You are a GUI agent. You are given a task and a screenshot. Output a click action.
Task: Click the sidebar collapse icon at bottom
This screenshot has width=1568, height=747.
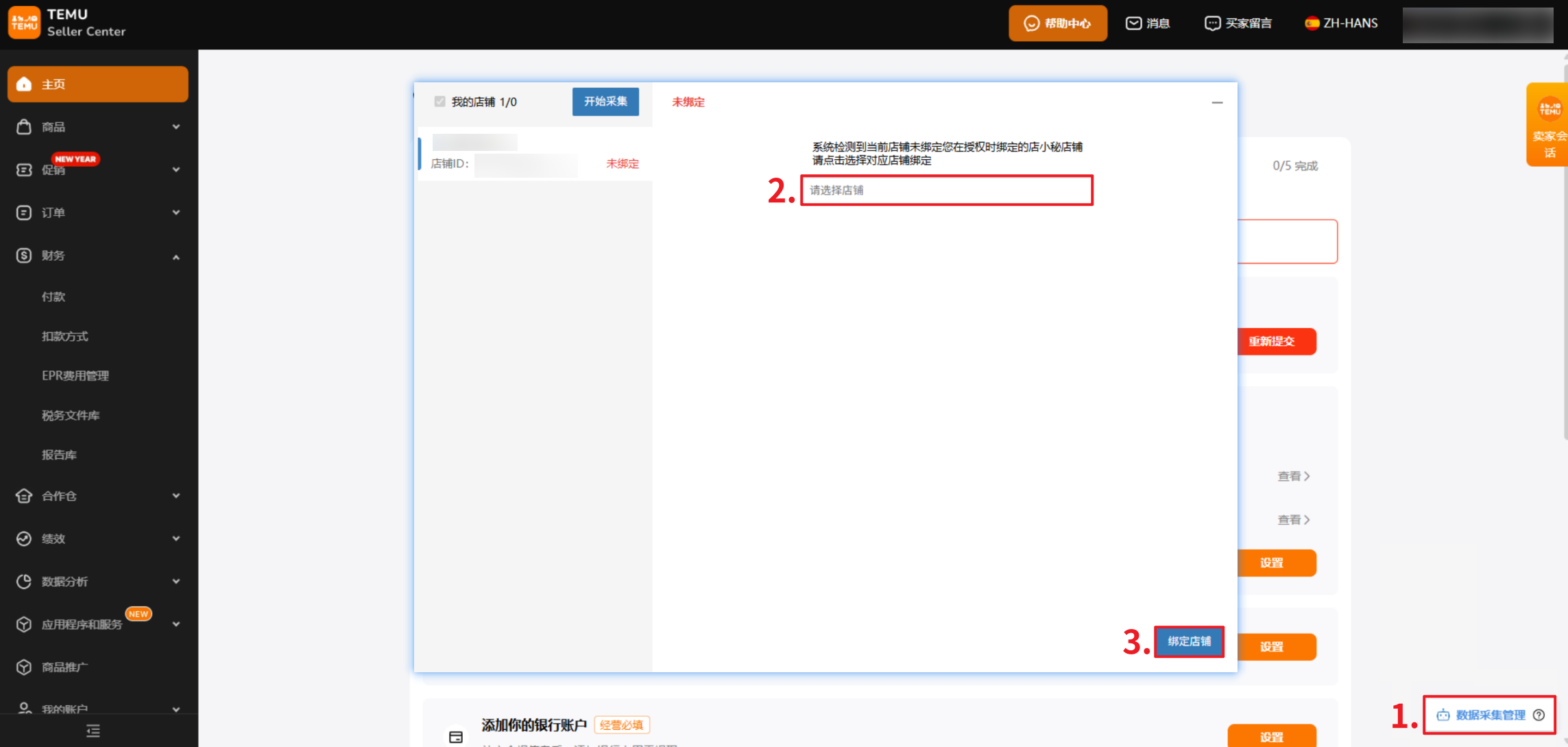pyautogui.click(x=93, y=731)
